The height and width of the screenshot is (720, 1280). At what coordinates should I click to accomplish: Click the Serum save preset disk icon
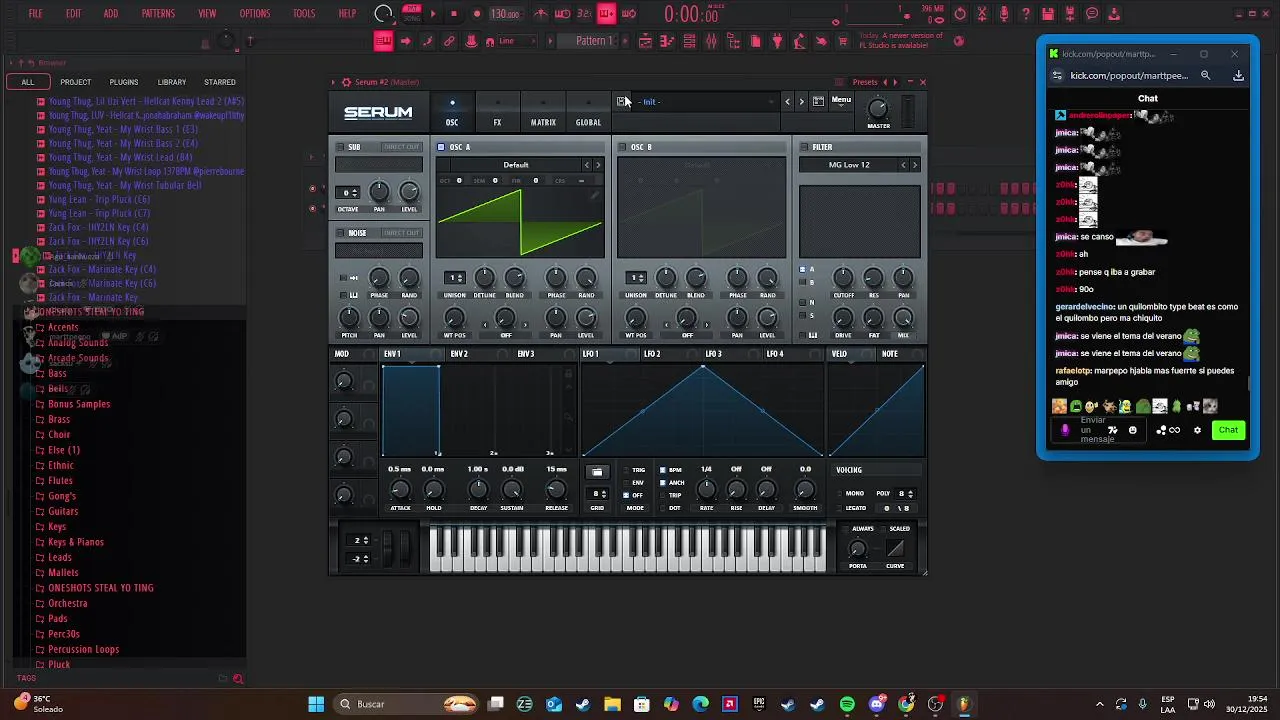pos(622,101)
